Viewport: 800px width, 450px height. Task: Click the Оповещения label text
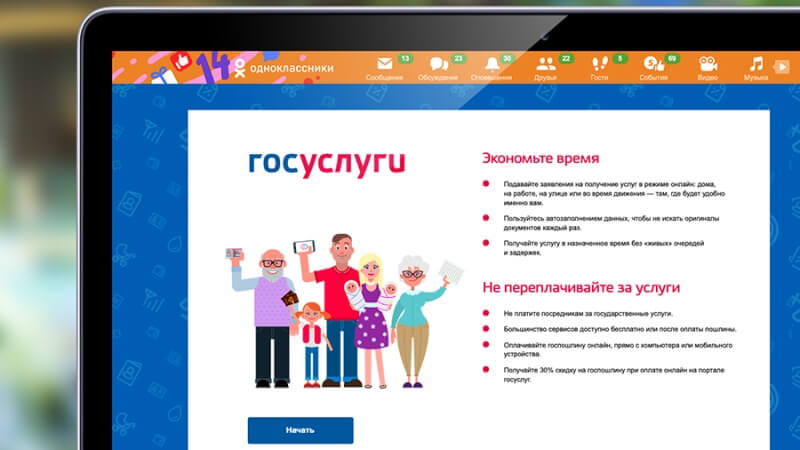[x=491, y=78]
